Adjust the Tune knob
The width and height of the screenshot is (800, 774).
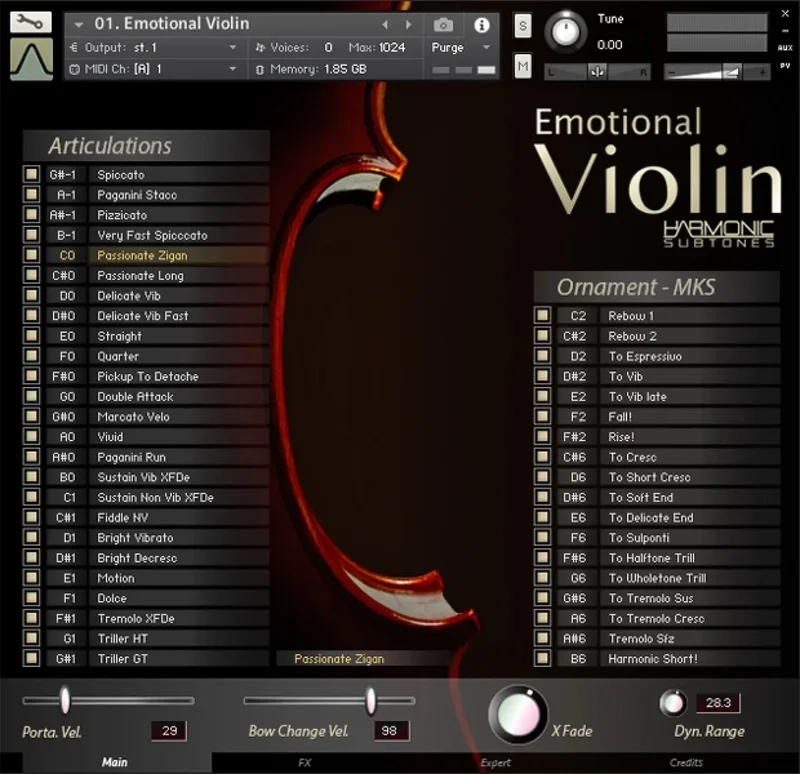pos(565,31)
